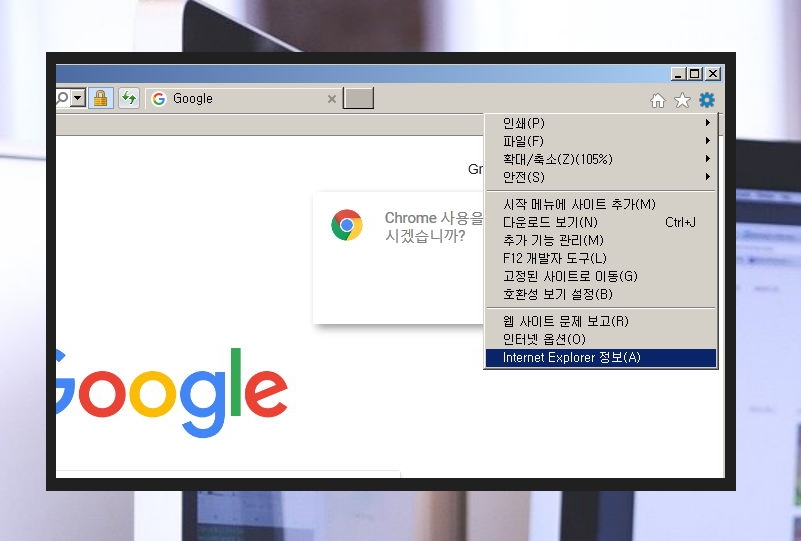Select Internet Explorer 정보(A)
The height and width of the screenshot is (541, 801).
(600, 358)
